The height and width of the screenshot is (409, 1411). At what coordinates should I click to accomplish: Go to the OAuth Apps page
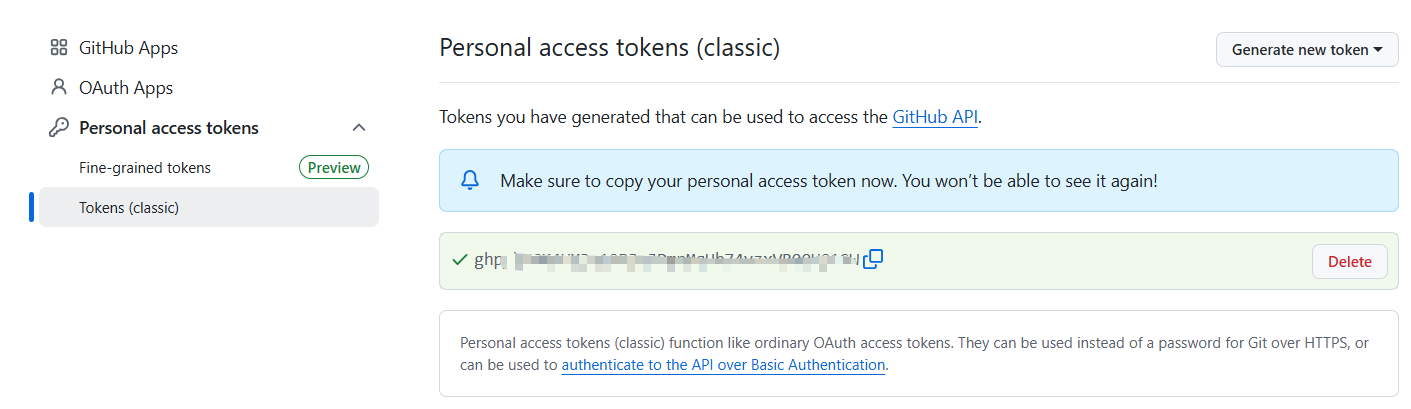tap(126, 88)
